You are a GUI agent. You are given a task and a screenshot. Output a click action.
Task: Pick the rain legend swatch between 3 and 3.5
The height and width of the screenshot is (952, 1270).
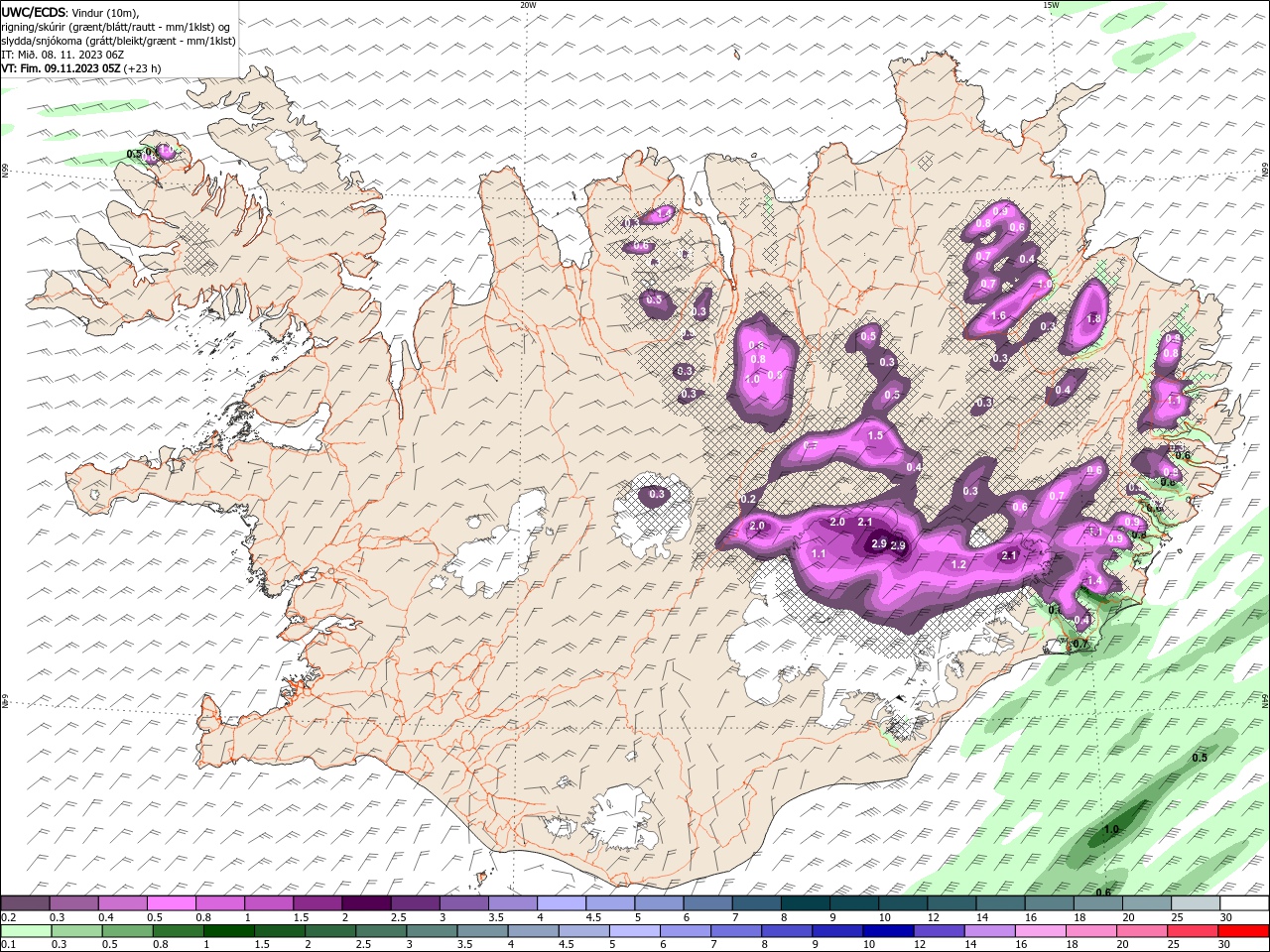(x=432, y=931)
